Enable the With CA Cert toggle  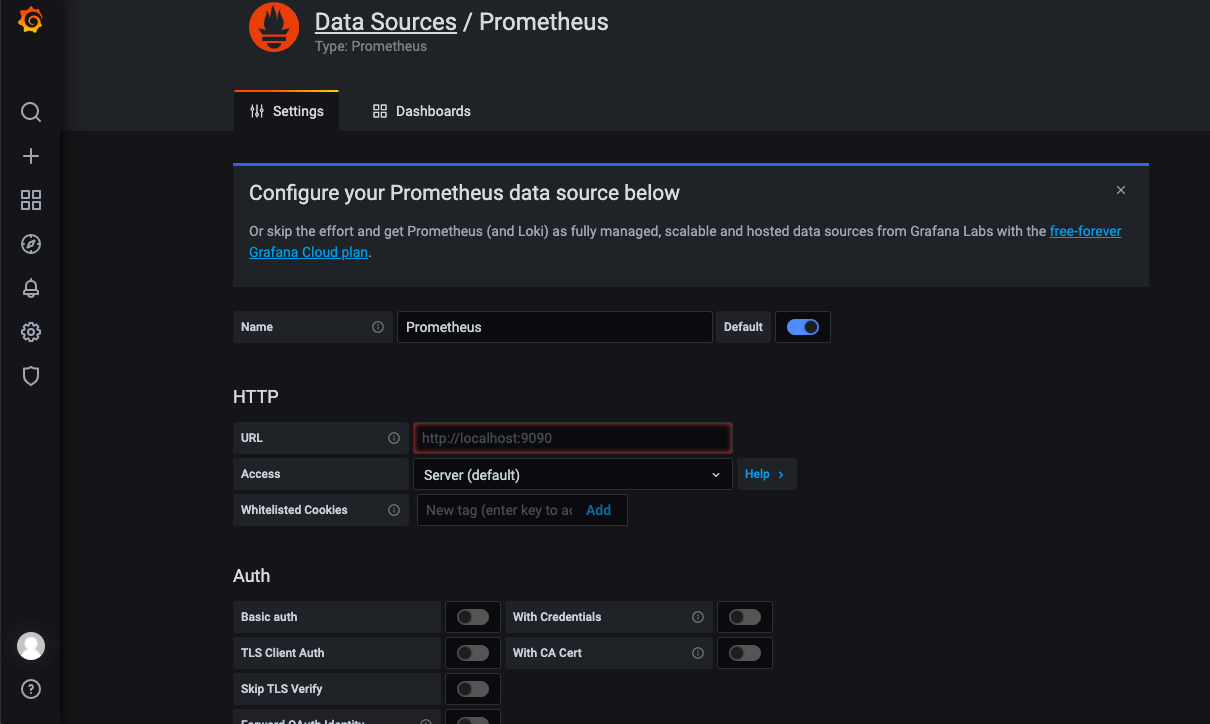click(745, 653)
